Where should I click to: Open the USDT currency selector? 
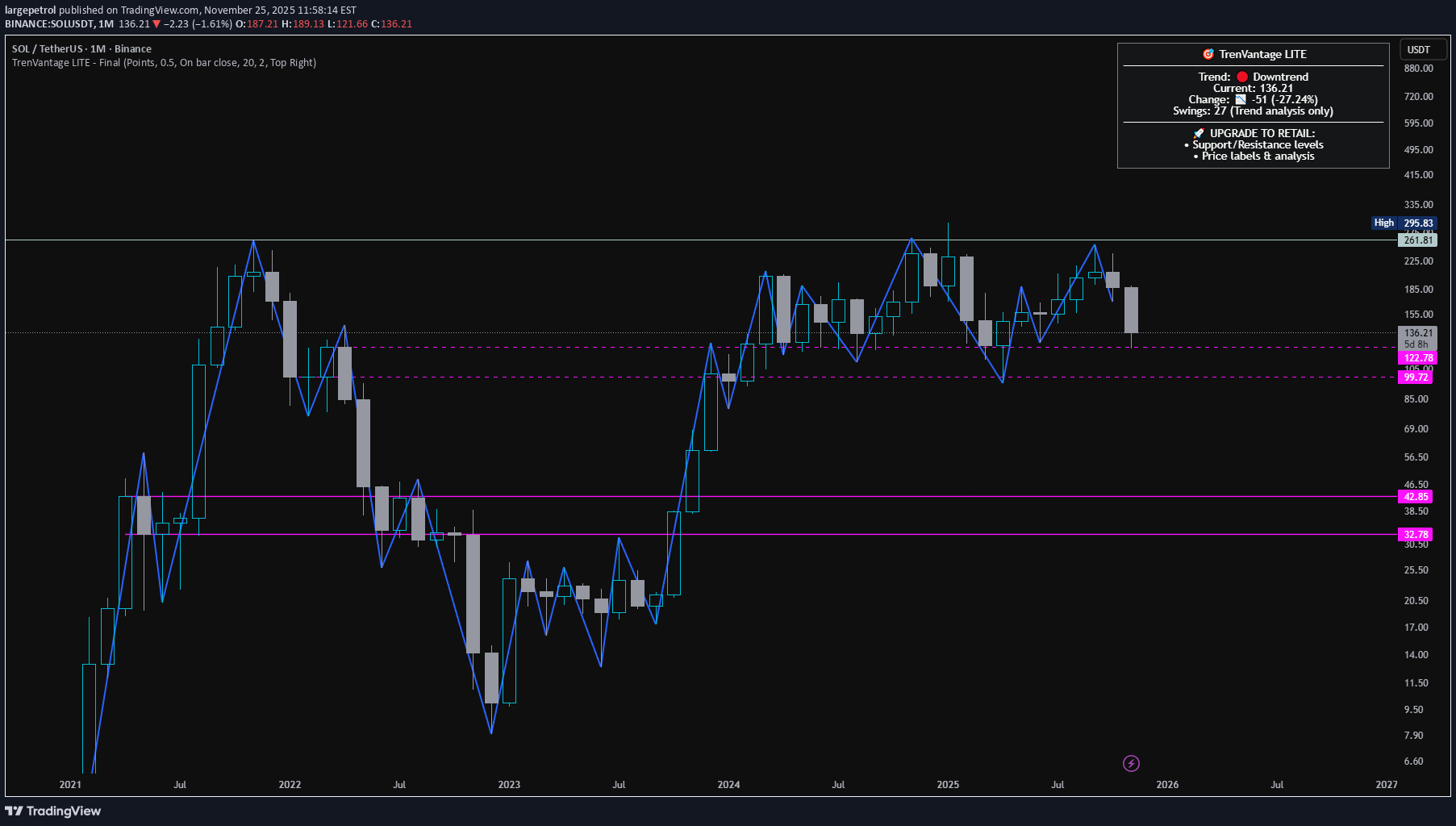coord(1418,49)
